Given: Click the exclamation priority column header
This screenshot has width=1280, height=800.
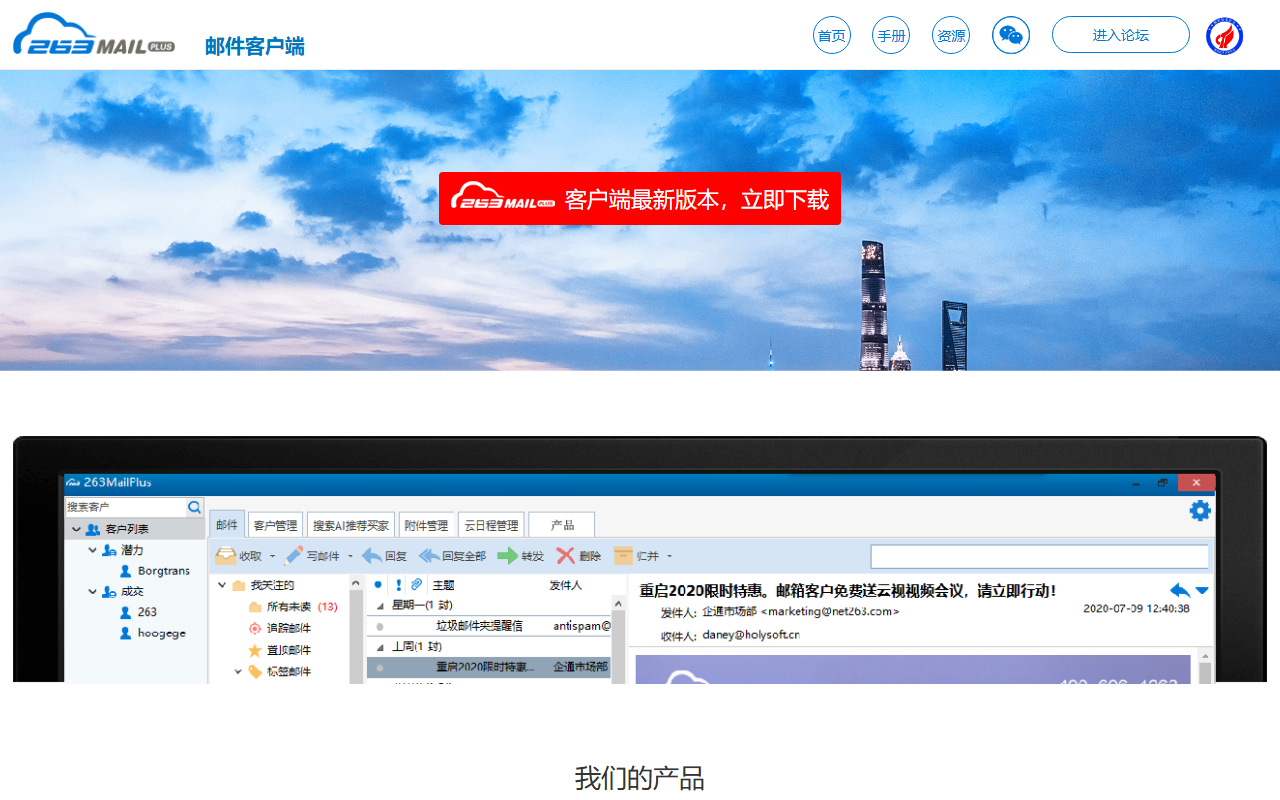Looking at the screenshot, I should [x=399, y=585].
